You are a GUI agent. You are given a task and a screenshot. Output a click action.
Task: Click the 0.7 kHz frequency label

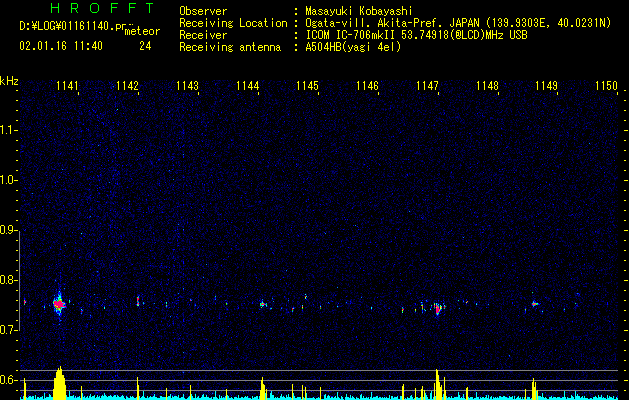(8, 330)
